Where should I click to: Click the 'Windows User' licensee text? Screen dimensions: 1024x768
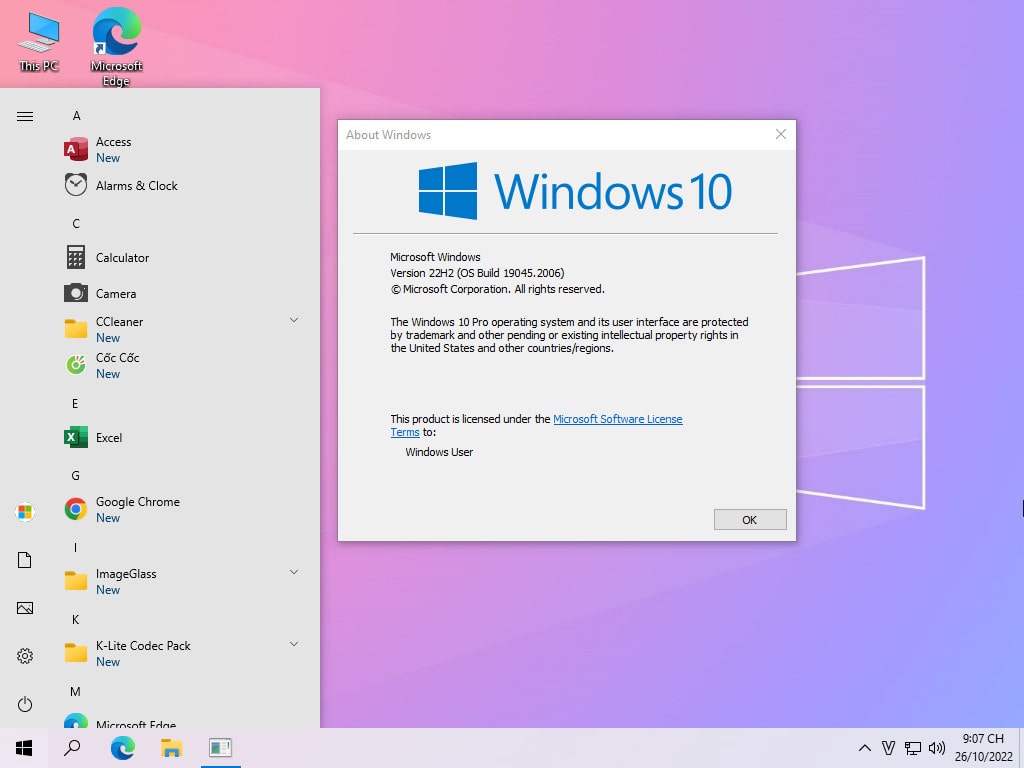pos(439,452)
